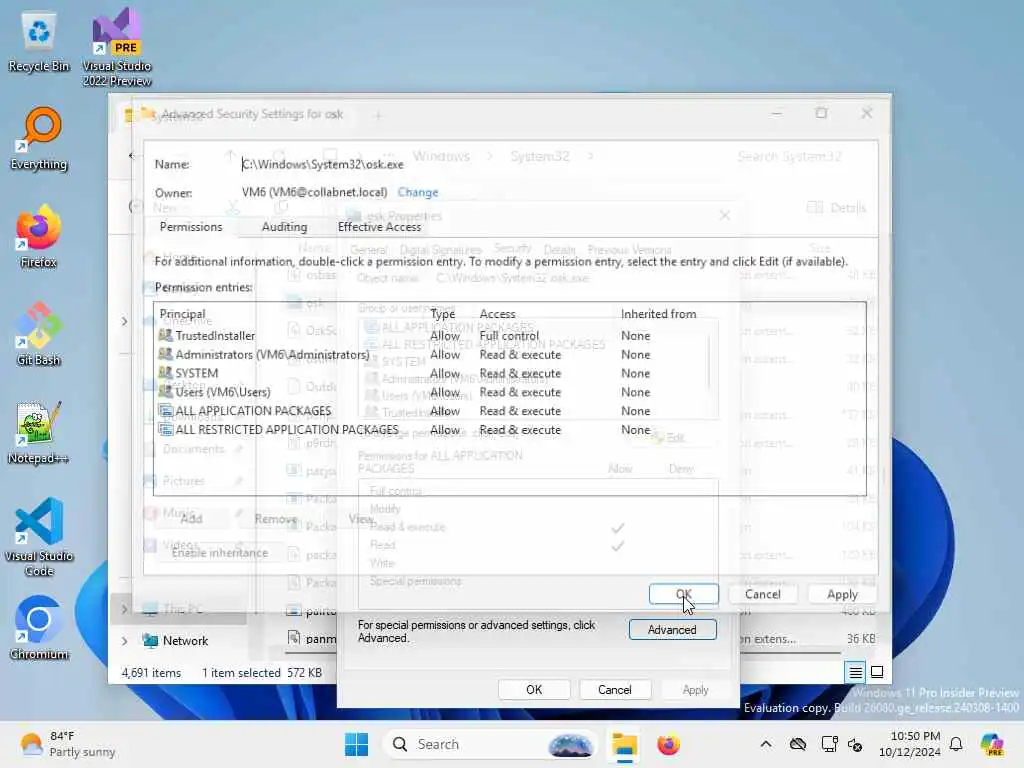
Task: Select the Users (VM6\Users) entry
Action: pyautogui.click(x=509, y=392)
